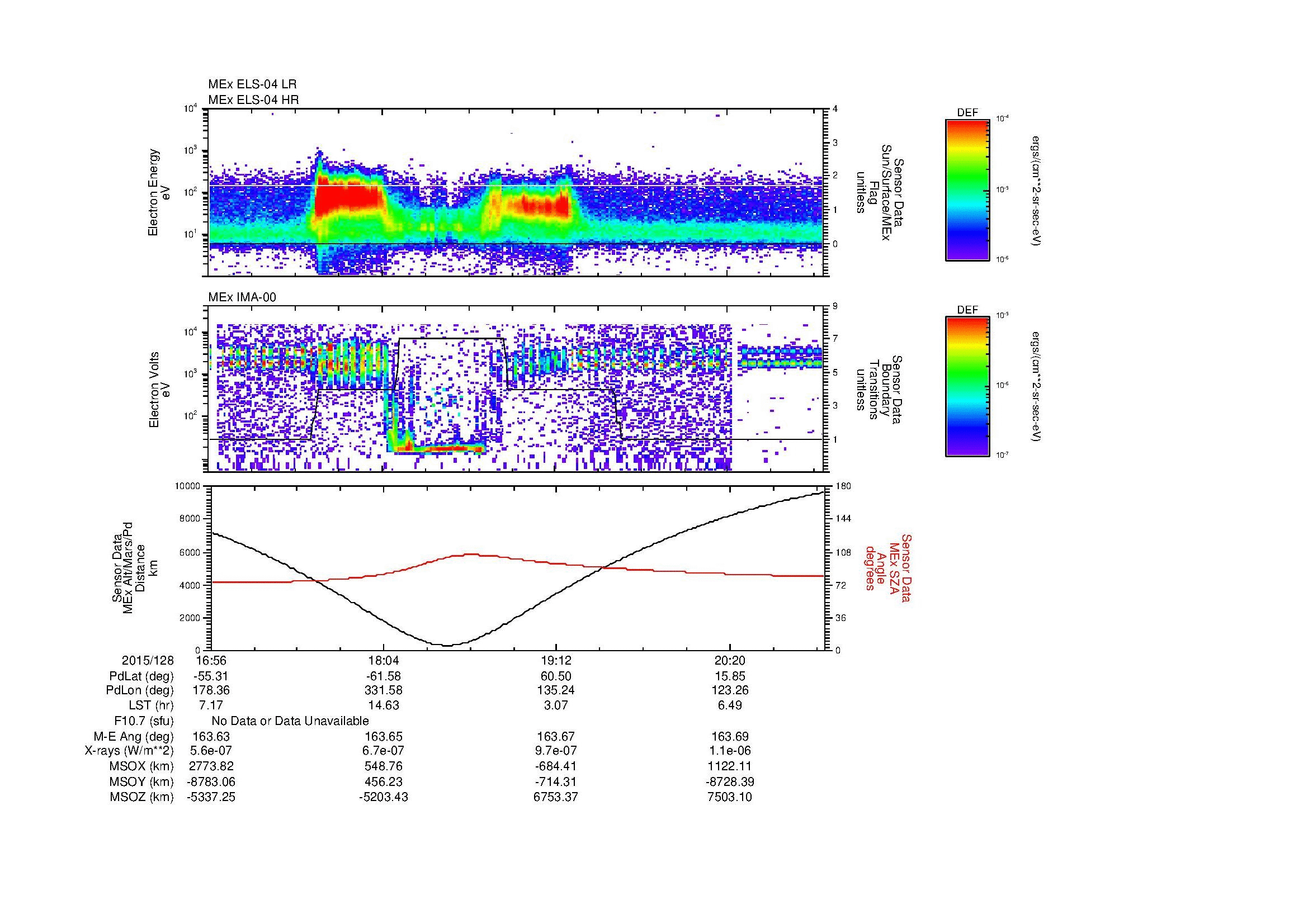The image size is (1308, 924).
Task: Click the top DEF color bar
Action: pos(967,190)
